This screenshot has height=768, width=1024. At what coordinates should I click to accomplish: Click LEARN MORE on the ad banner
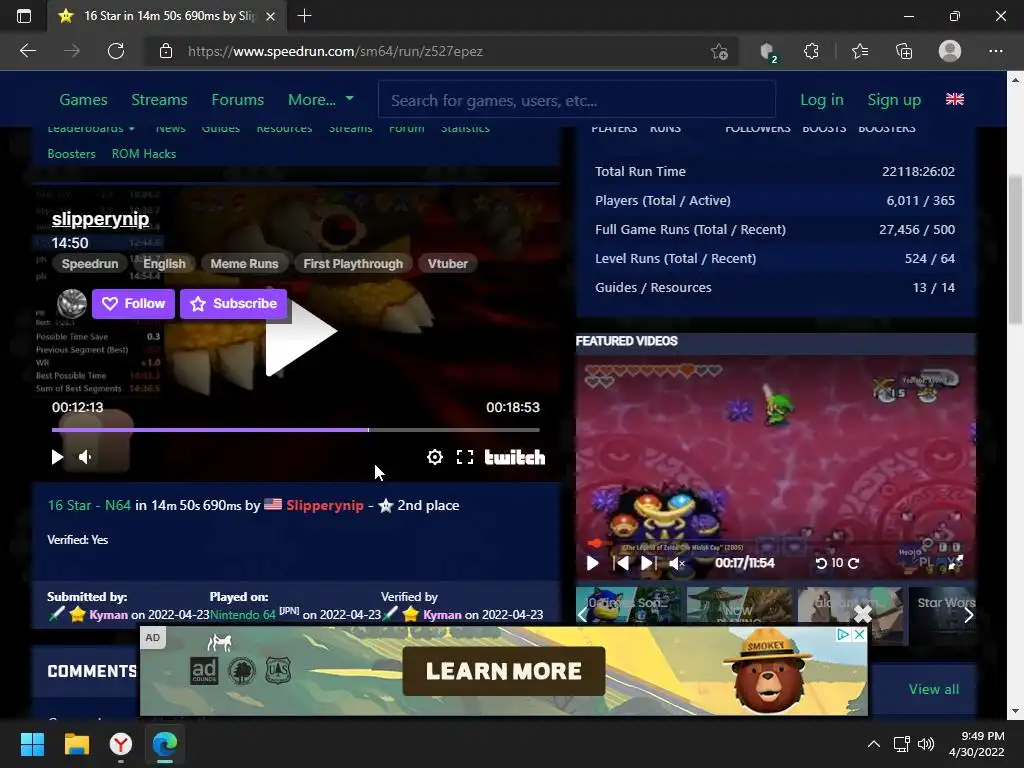(504, 671)
